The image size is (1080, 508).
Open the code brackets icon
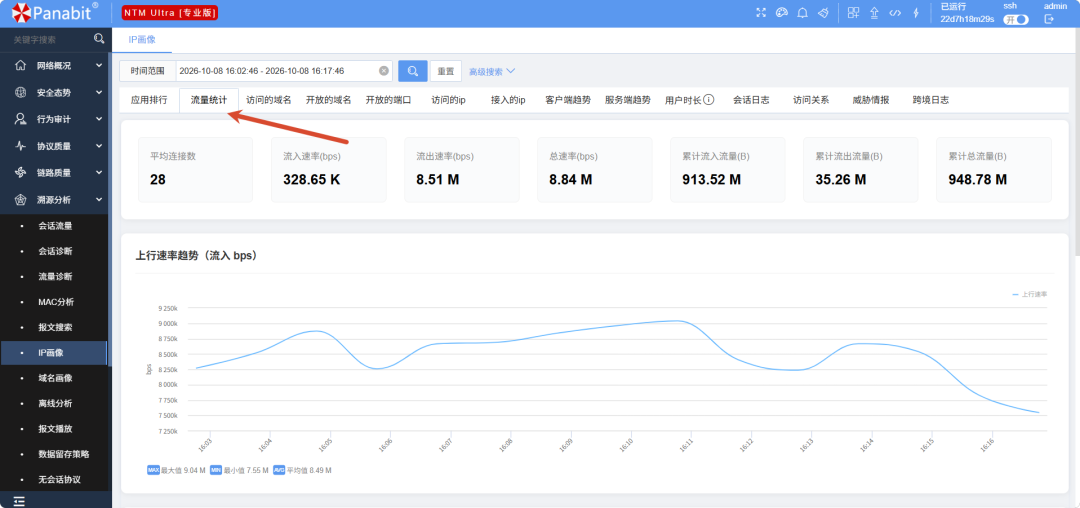895,12
